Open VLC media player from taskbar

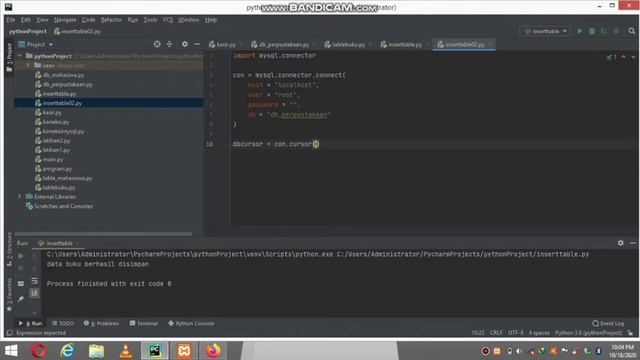point(126,351)
